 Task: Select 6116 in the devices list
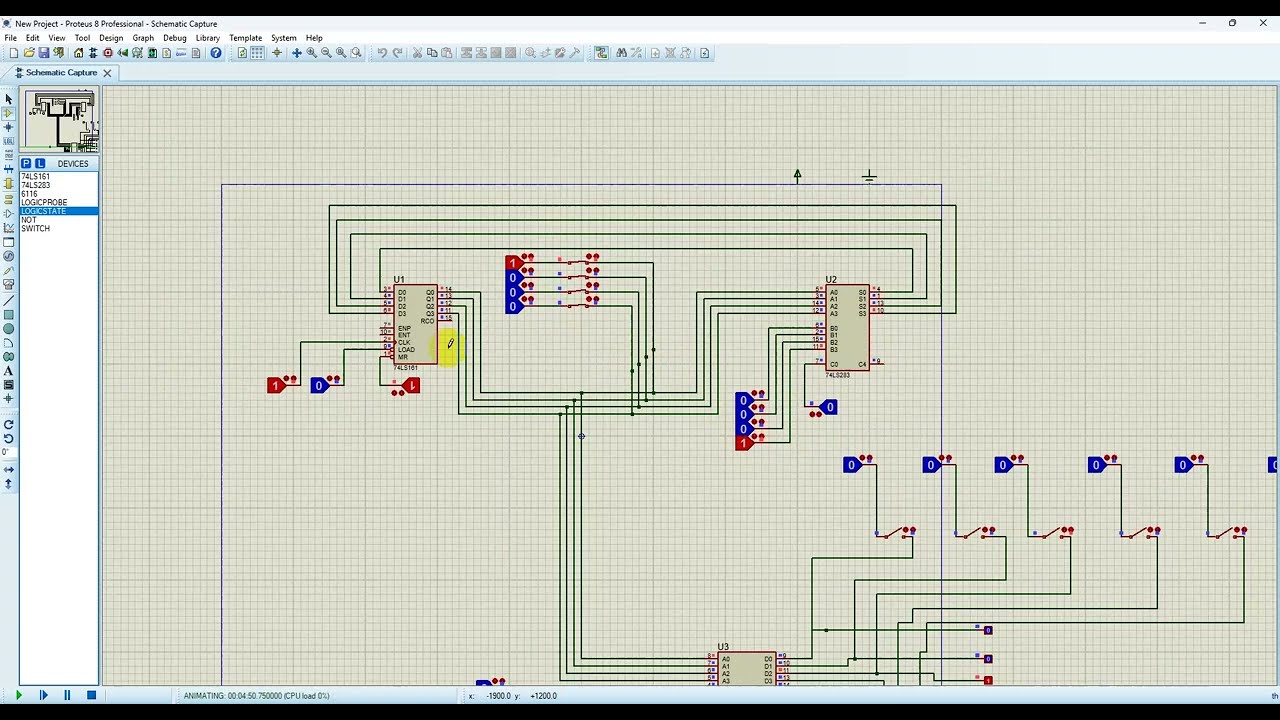pyautogui.click(x=59, y=194)
